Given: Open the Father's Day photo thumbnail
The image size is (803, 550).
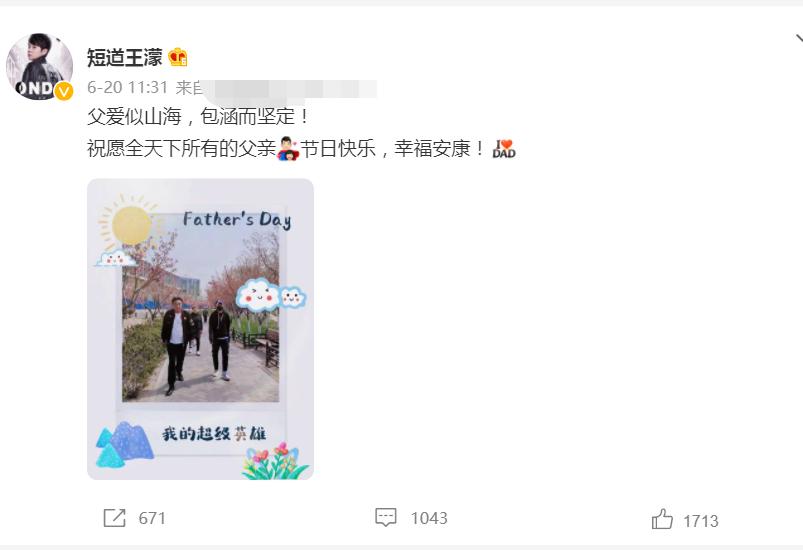Looking at the screenshot, I should point(200,329).
